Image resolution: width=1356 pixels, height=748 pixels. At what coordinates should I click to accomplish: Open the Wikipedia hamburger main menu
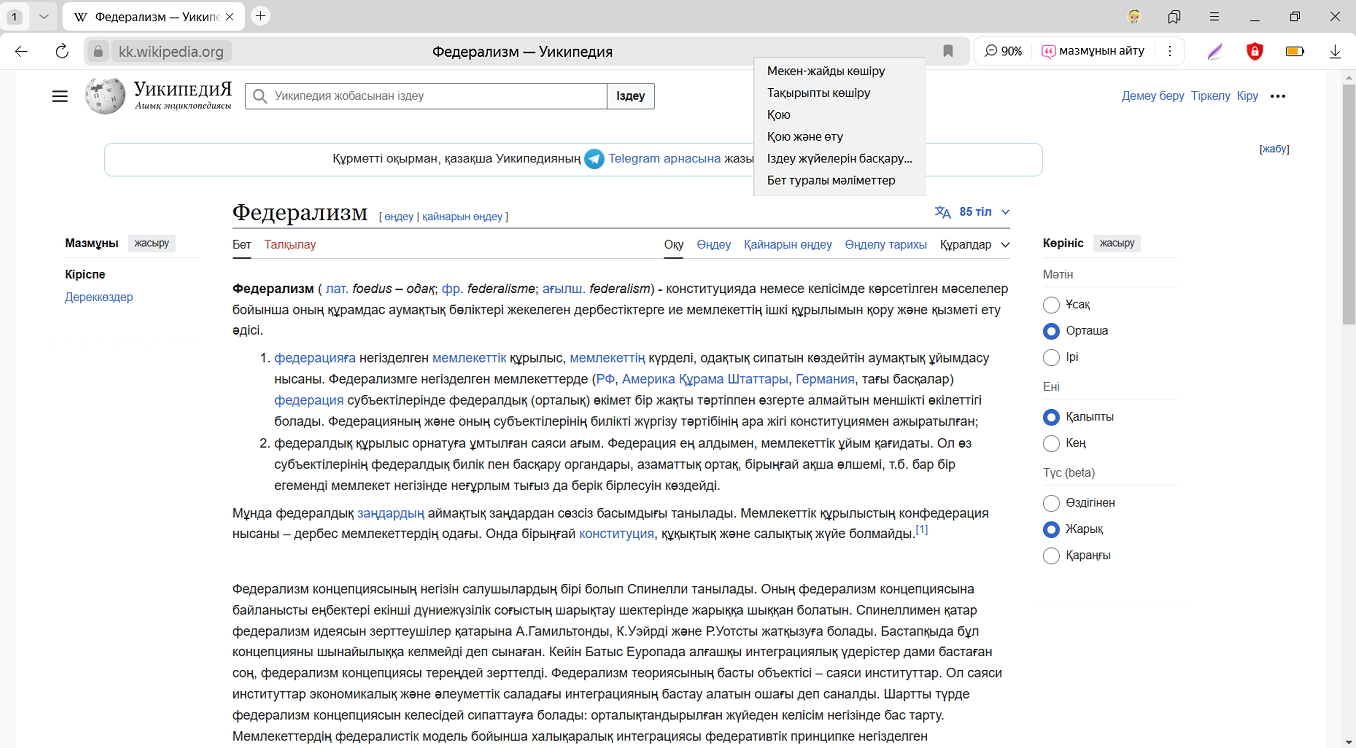[60, 96]
